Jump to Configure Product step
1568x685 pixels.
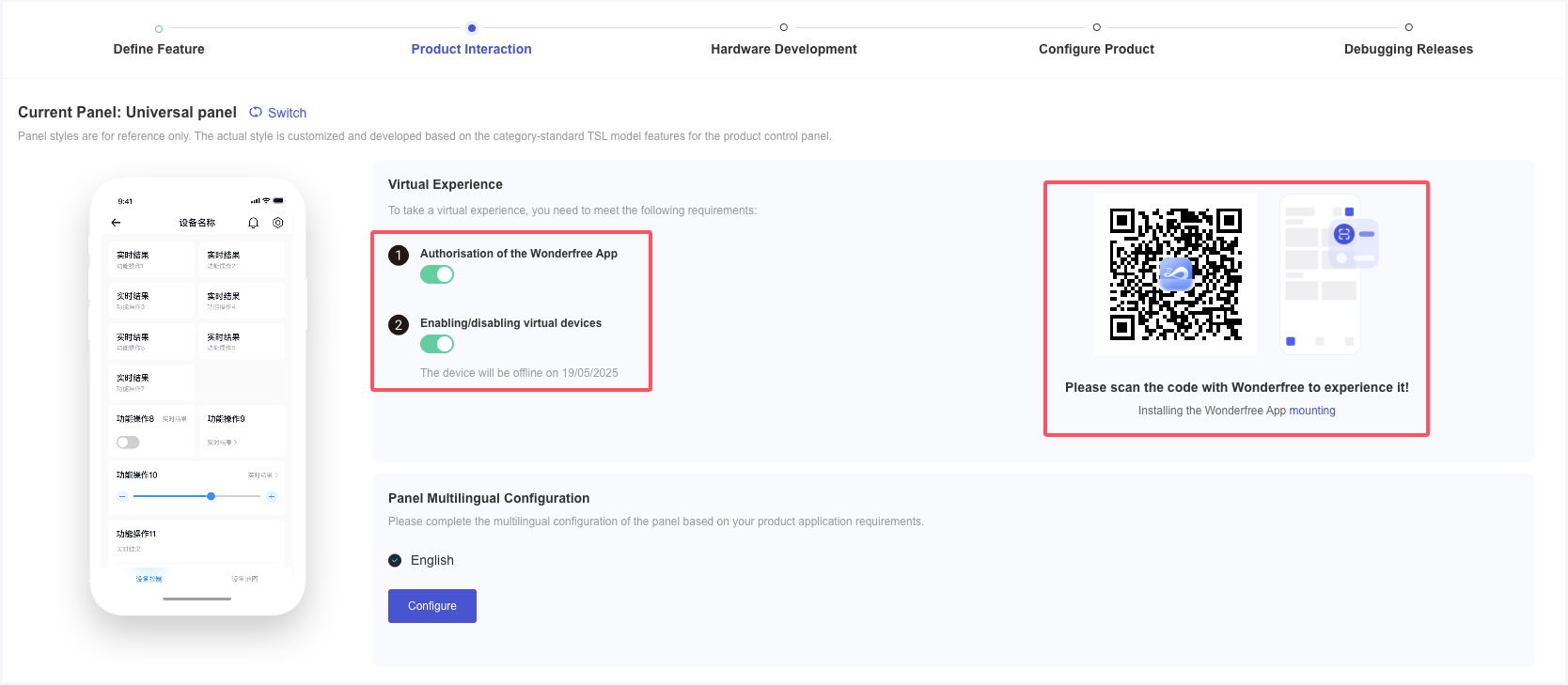coord(1096,49)
